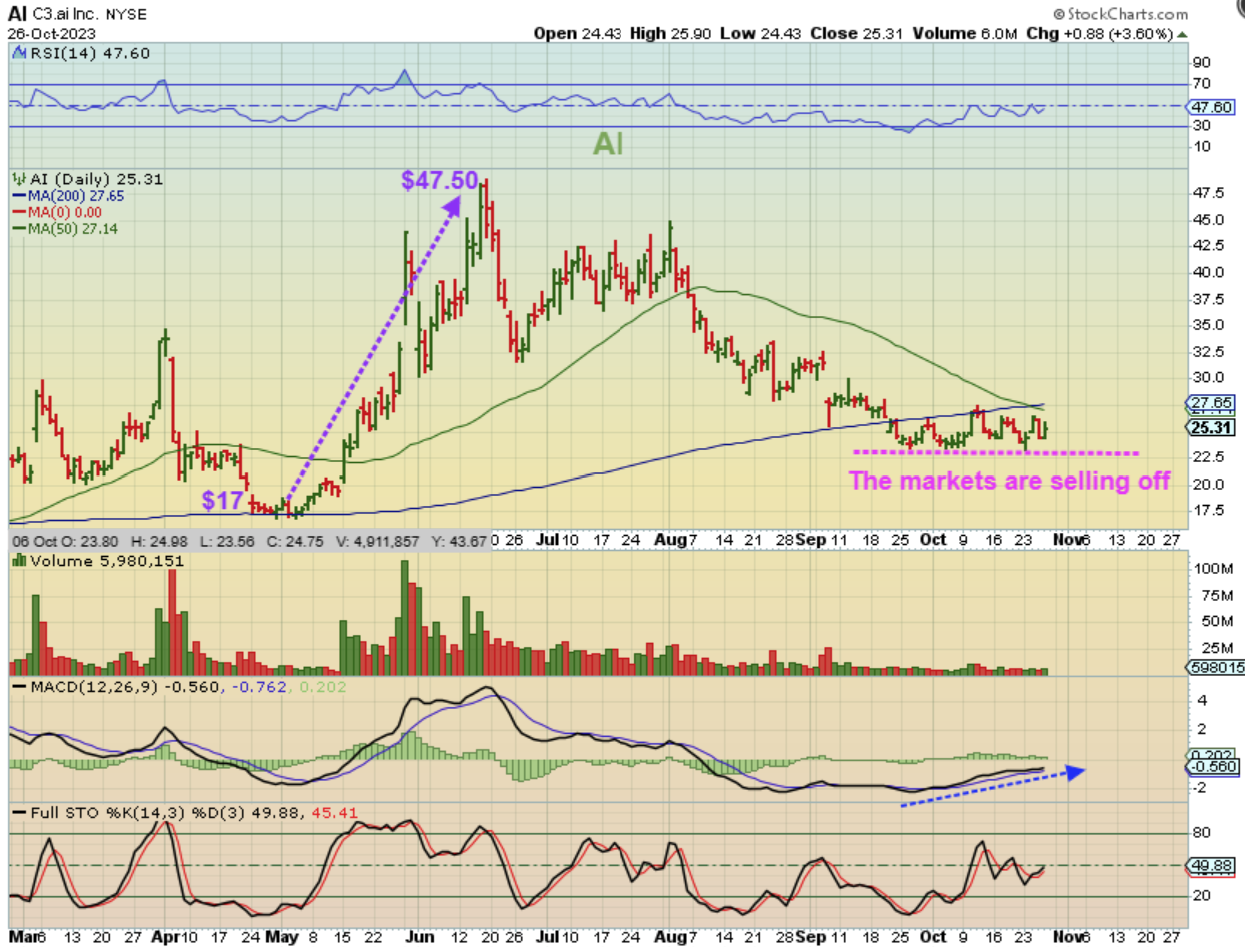This screenshot has width=1245, height=948.
Task: Click the green up arrow after the Chg value
Action: point(1182,32)
